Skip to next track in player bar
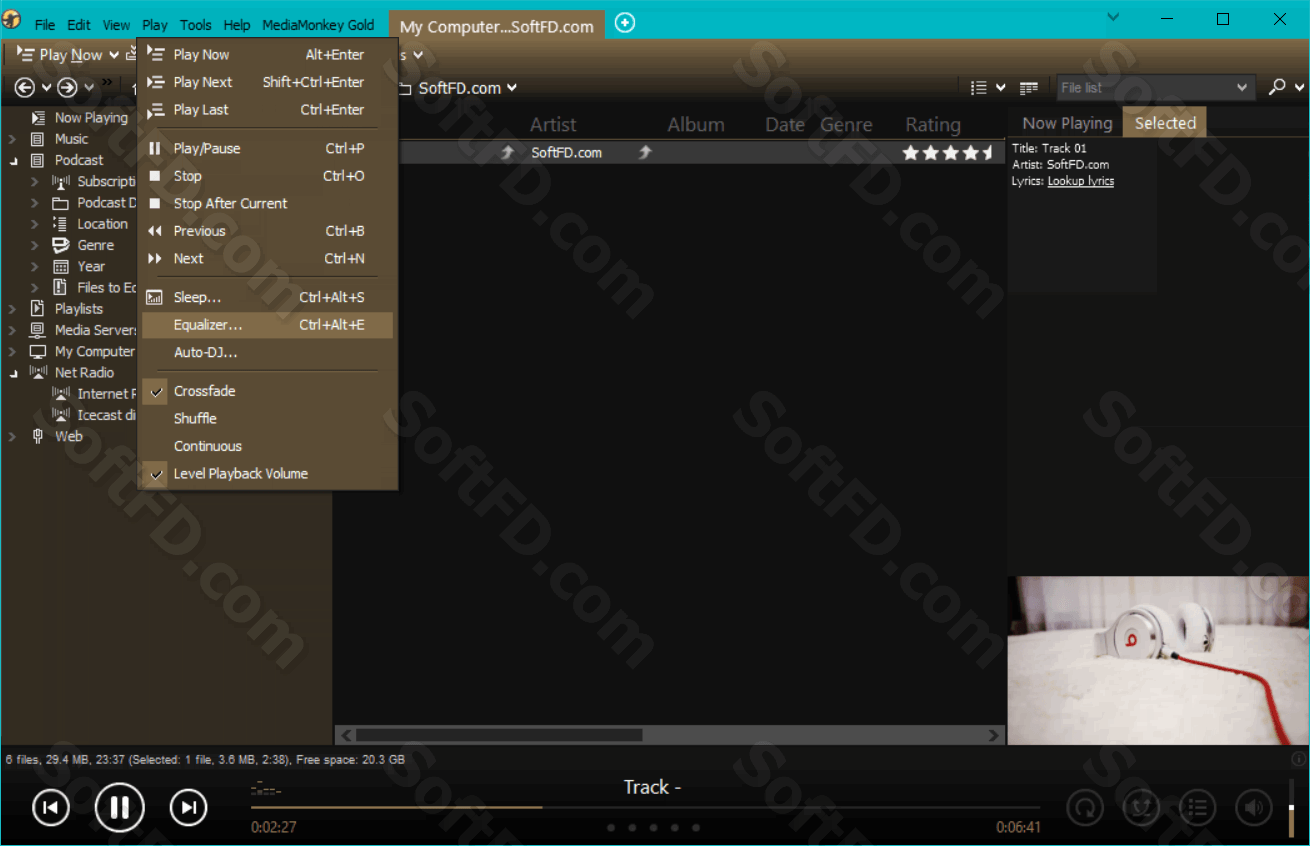The image size is (1310, 846). [x=188, y=808]
